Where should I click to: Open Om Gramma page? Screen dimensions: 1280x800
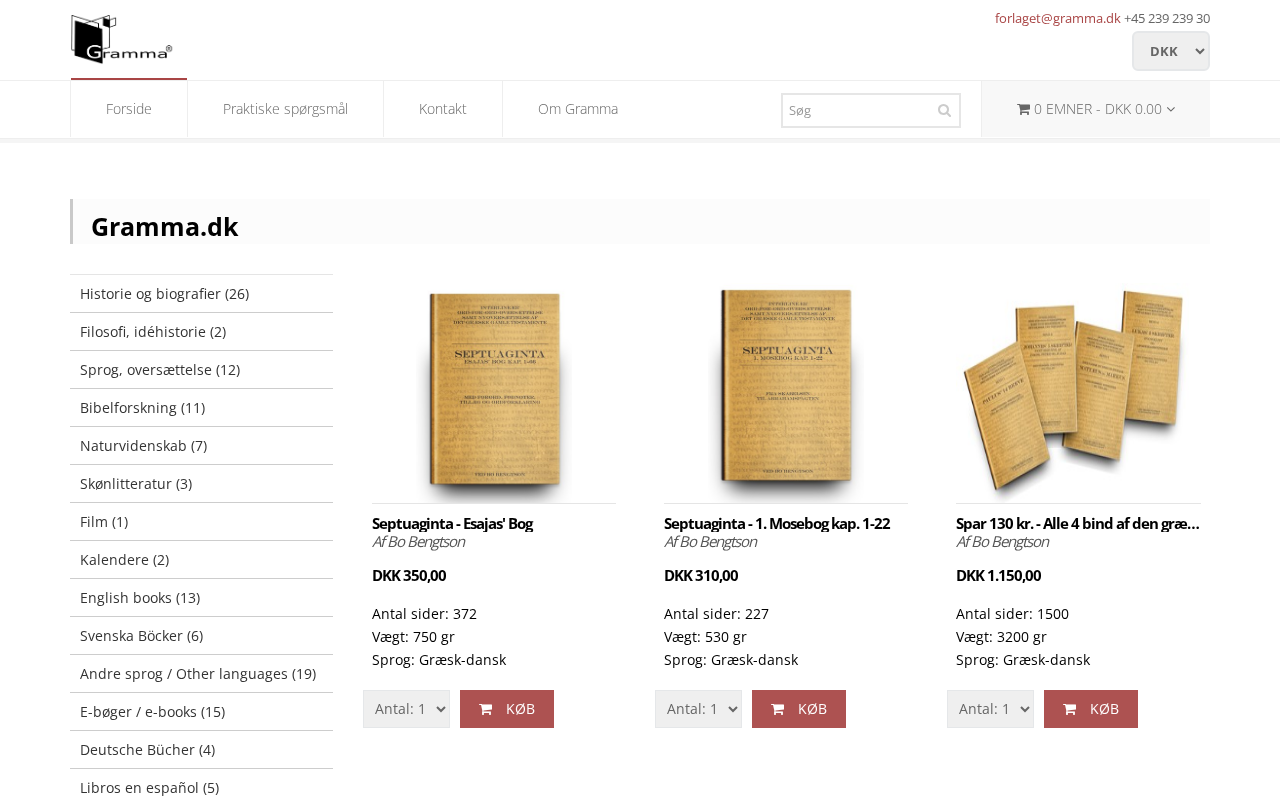[578, 109]
